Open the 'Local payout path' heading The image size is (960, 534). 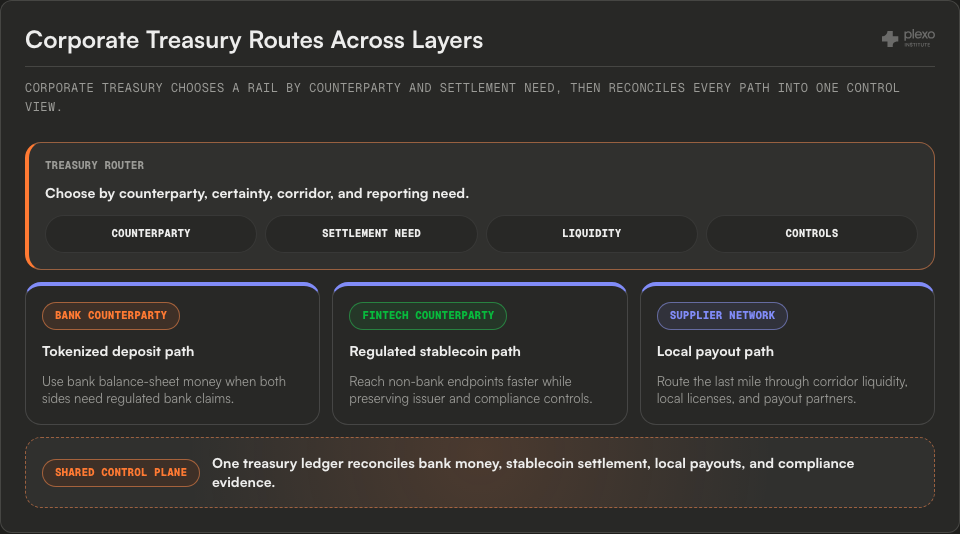pyautogui.click(x=715, y=352)
